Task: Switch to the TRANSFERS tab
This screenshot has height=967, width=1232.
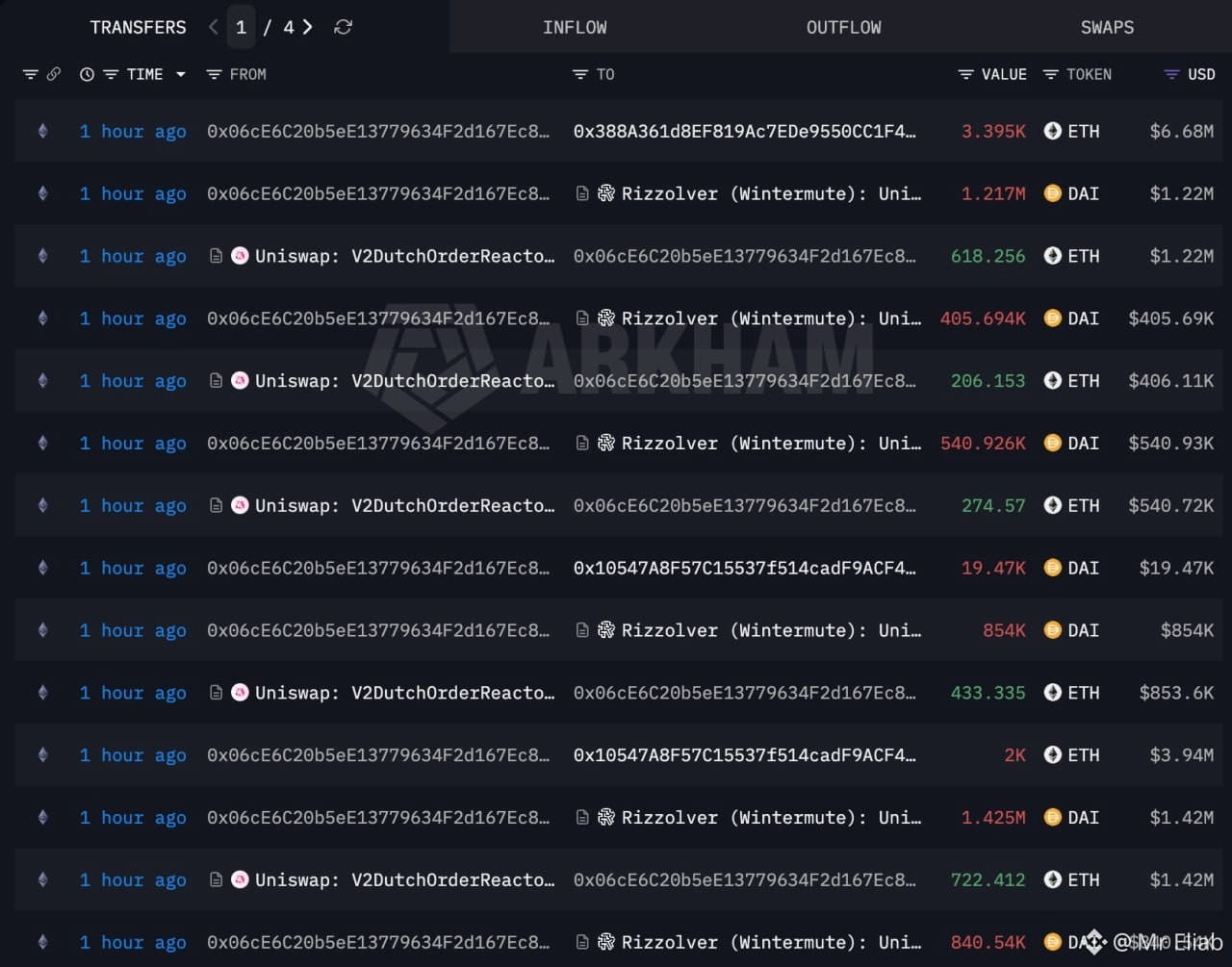Action: pyautogui.click(x=139, y=27)
